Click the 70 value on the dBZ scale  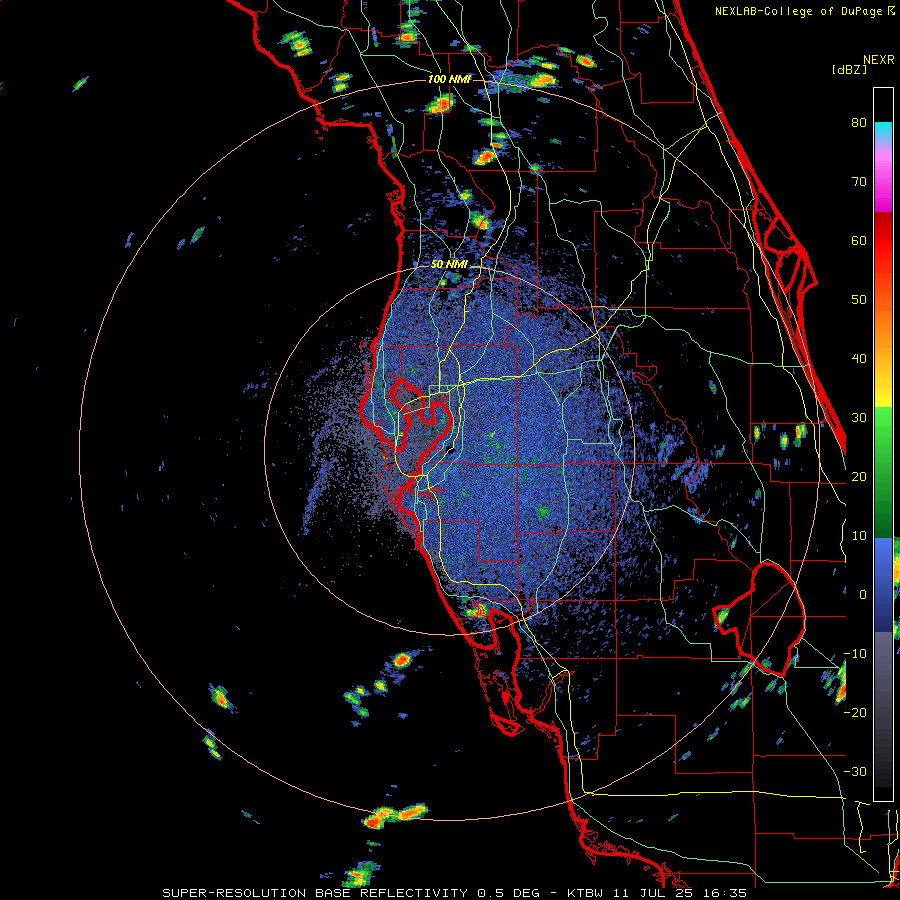pos(859,182)
